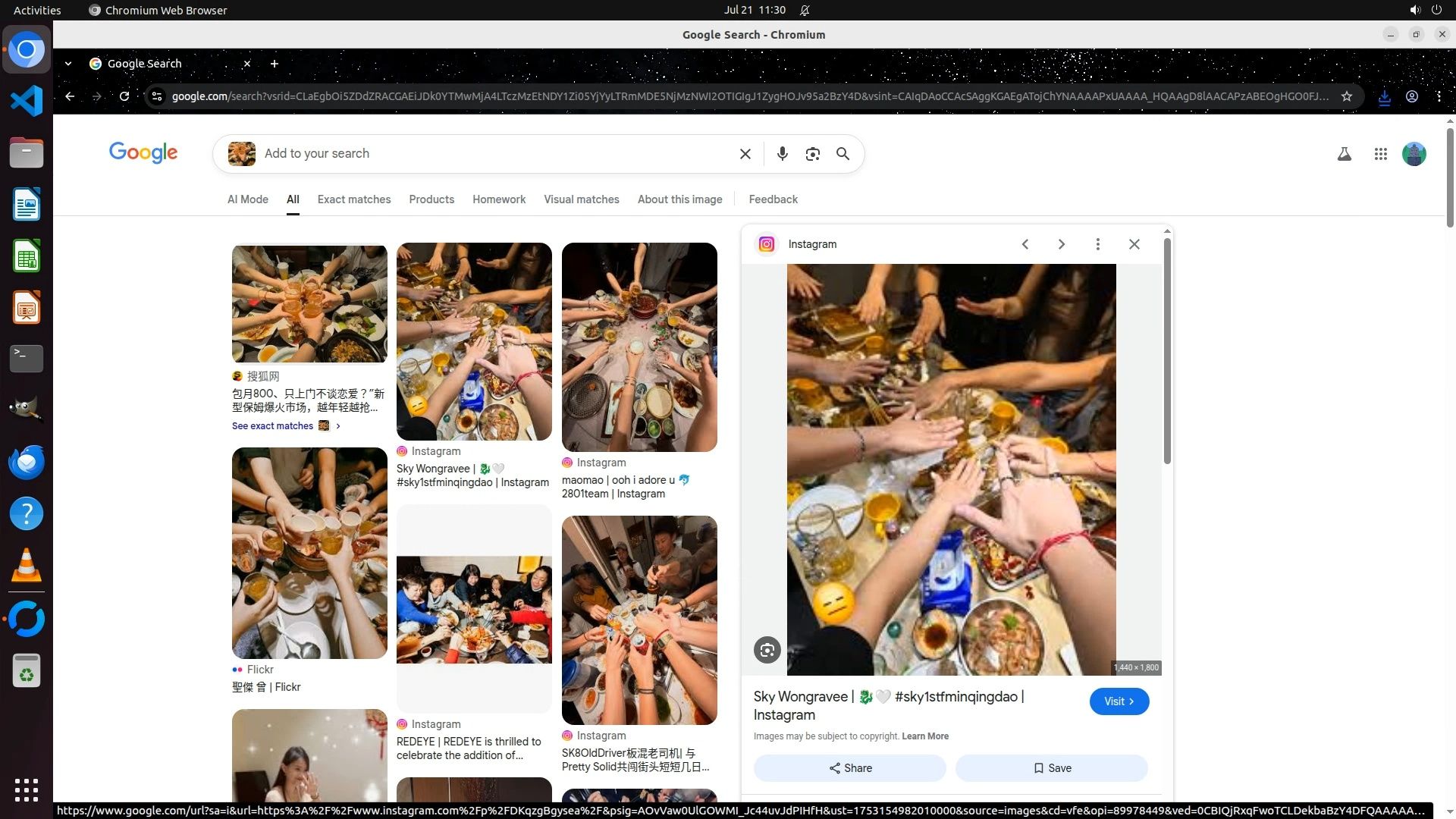The width and height of the screenshot is (1456, 819).
Task: Open the Google apps grid
Action: 1380,154
